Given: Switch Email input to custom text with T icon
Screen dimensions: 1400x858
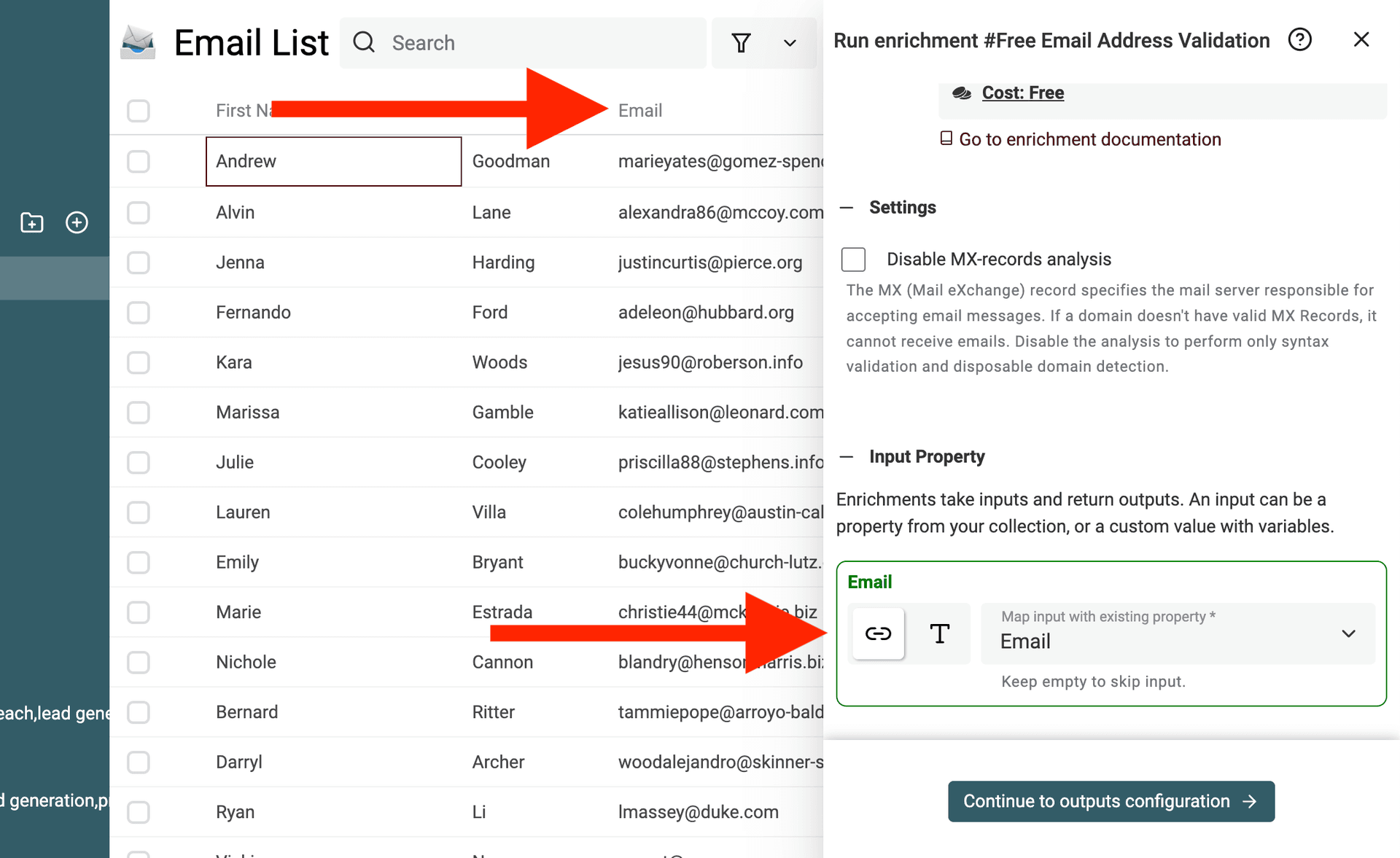Looking at the screenshot, I should tap(939, 633).
